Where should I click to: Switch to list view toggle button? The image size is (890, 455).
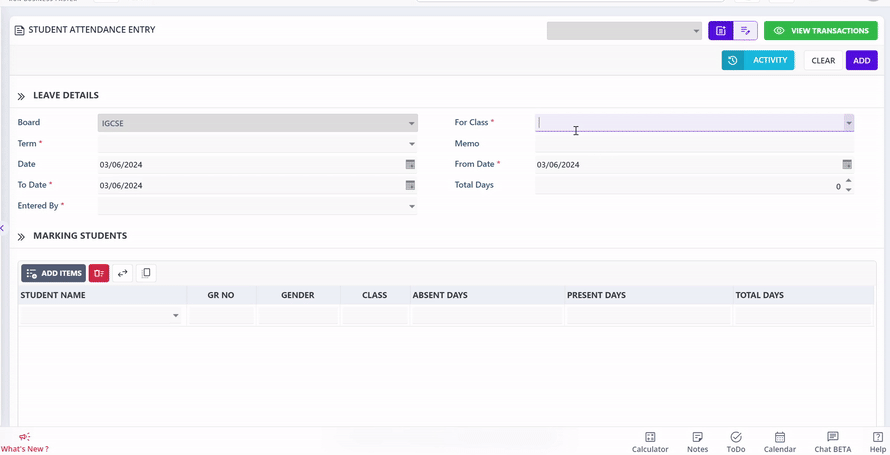(x=746, y=31)
